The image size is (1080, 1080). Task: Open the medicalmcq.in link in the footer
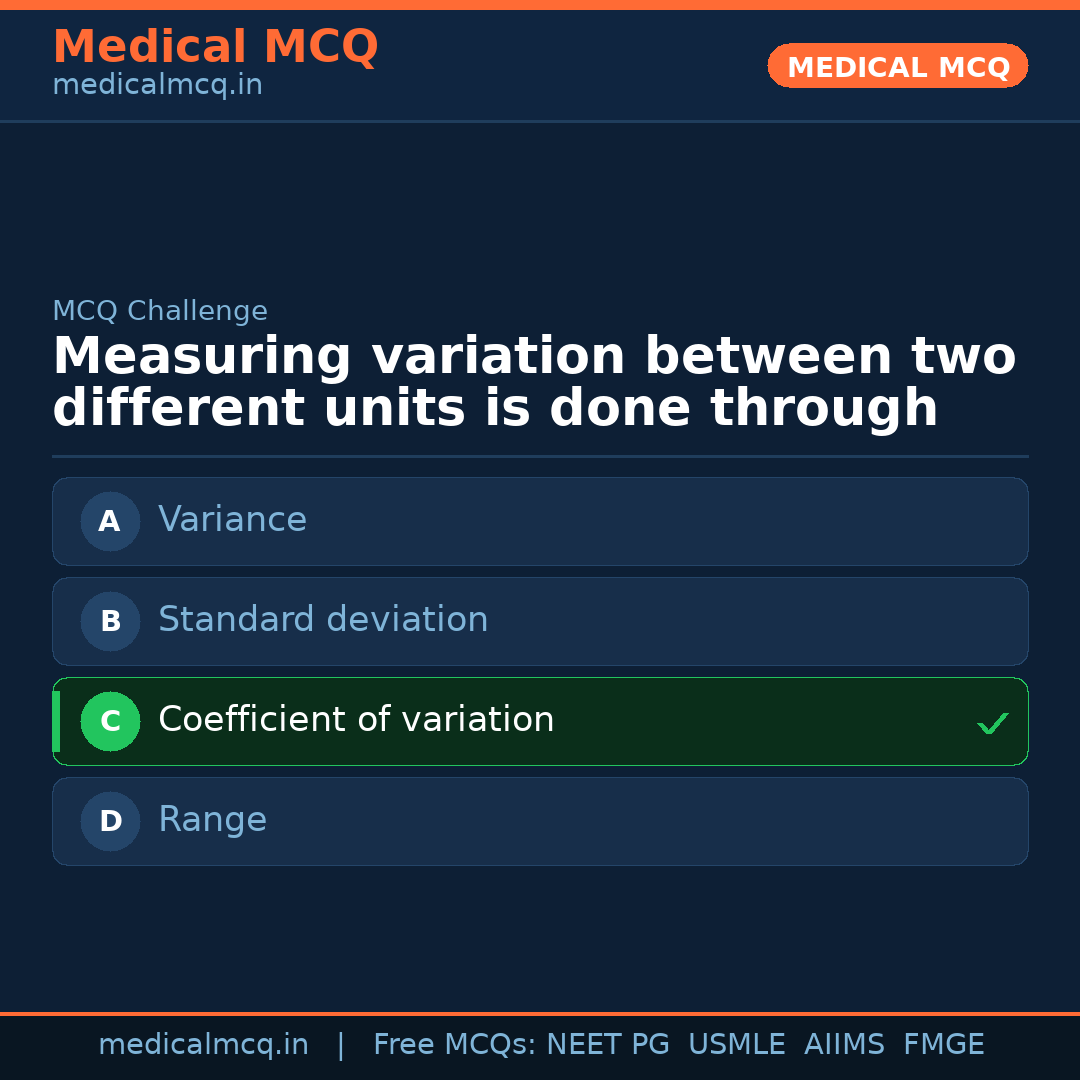point(203,1045)
